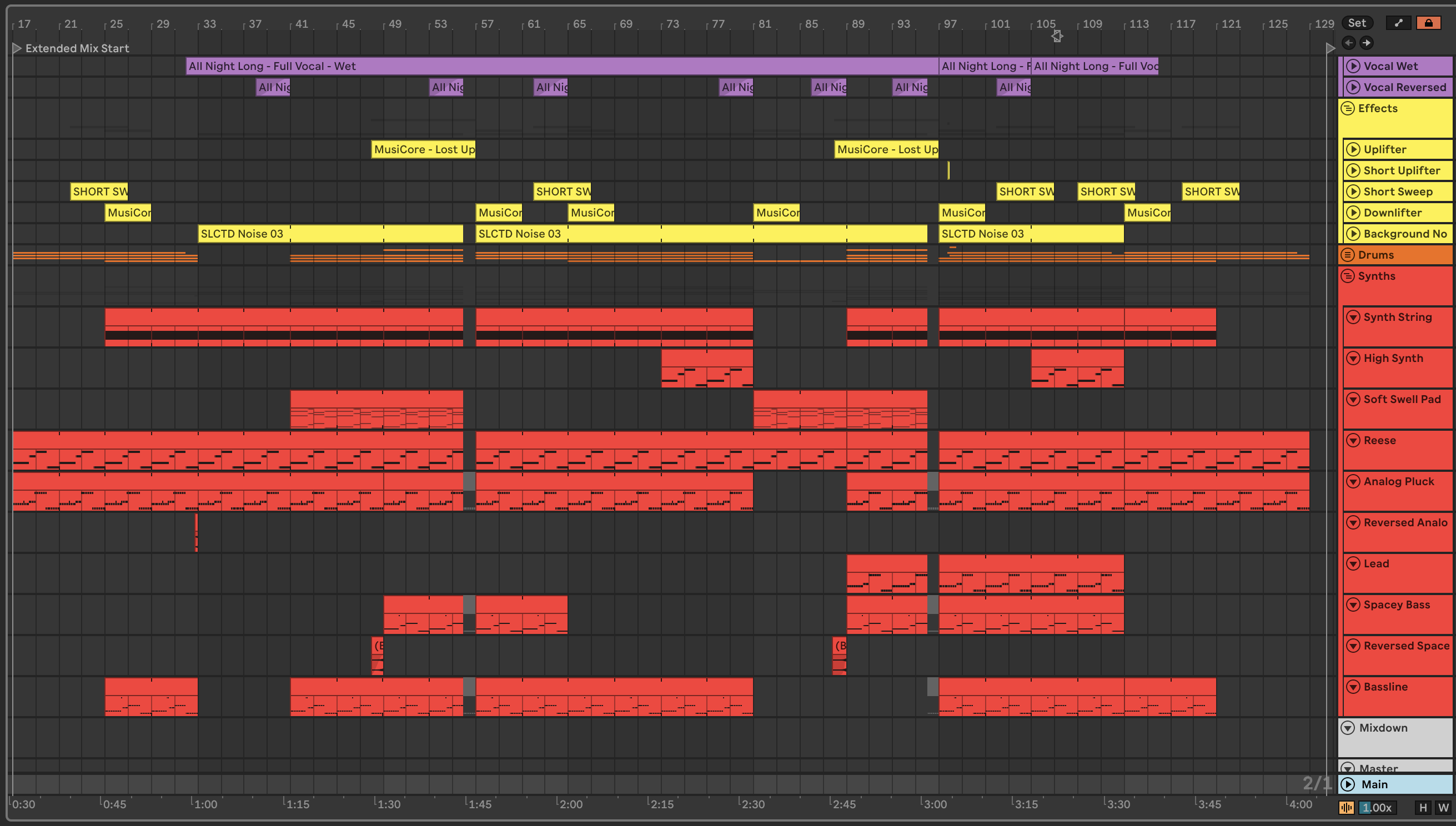1456x826 pixels.
Task: Toggle the automation mode button beside Set
Action: (1398, 23)
